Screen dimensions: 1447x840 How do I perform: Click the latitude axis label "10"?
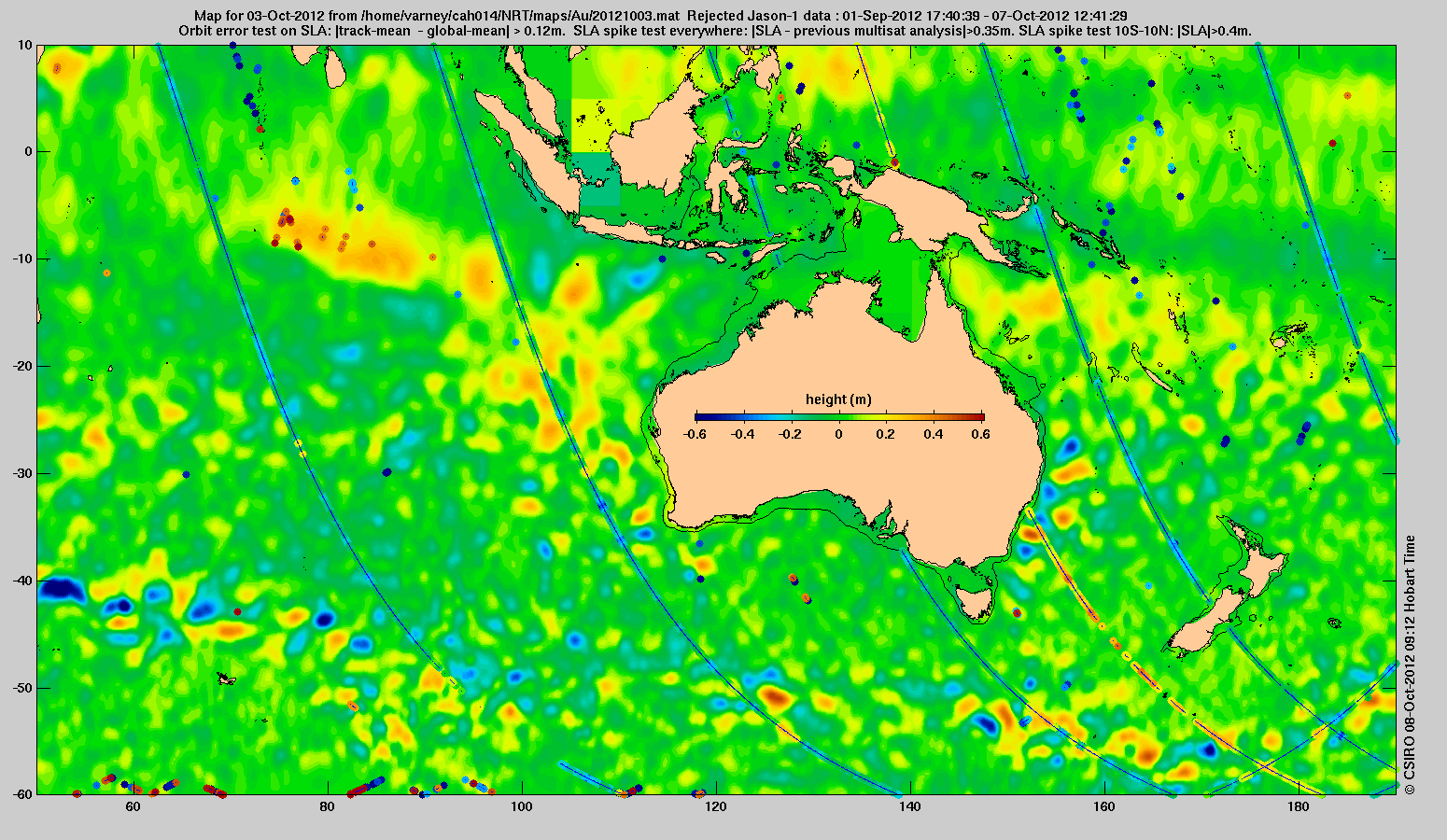(x=25, y=45)
